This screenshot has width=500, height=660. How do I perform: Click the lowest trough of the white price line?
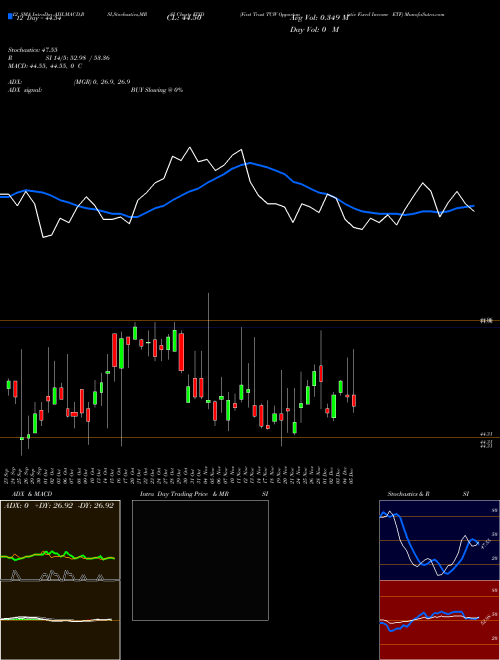pos(43,238)
